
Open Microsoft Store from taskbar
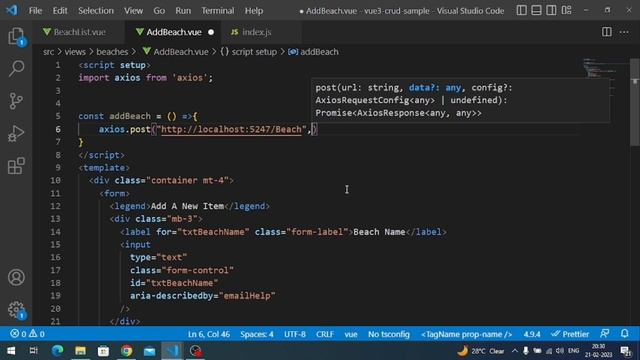pyautogui.click(x=103, y=351)
